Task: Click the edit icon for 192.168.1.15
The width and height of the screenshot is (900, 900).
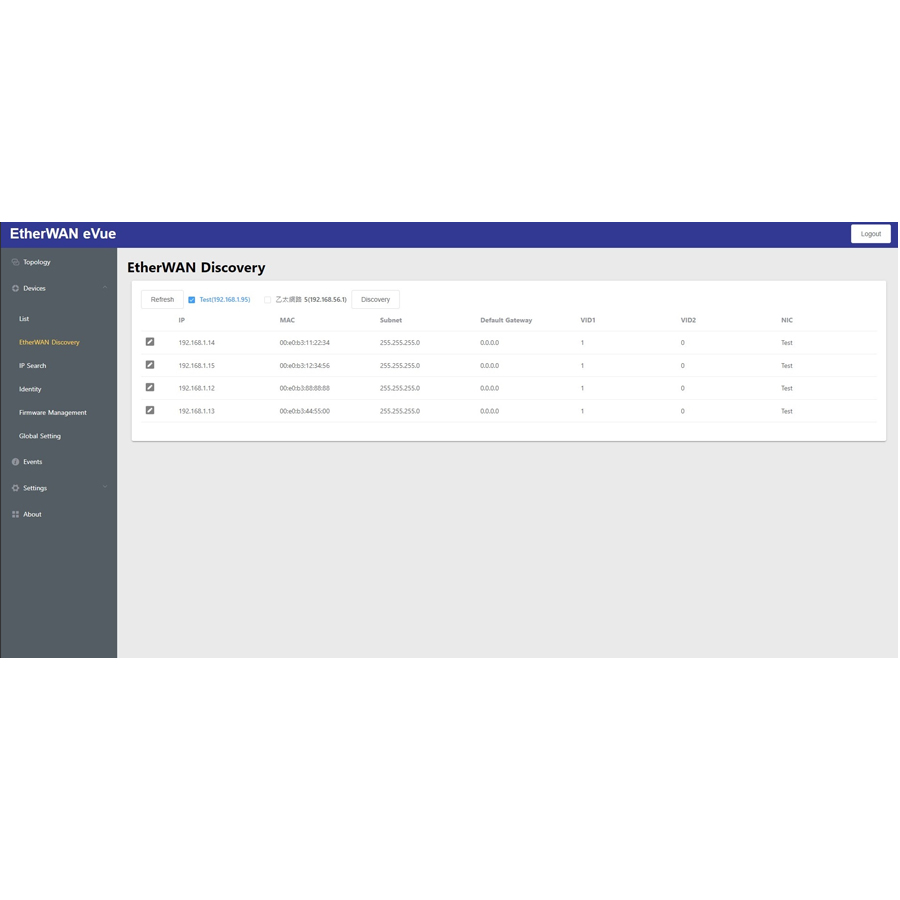Action: coord(150,365)
